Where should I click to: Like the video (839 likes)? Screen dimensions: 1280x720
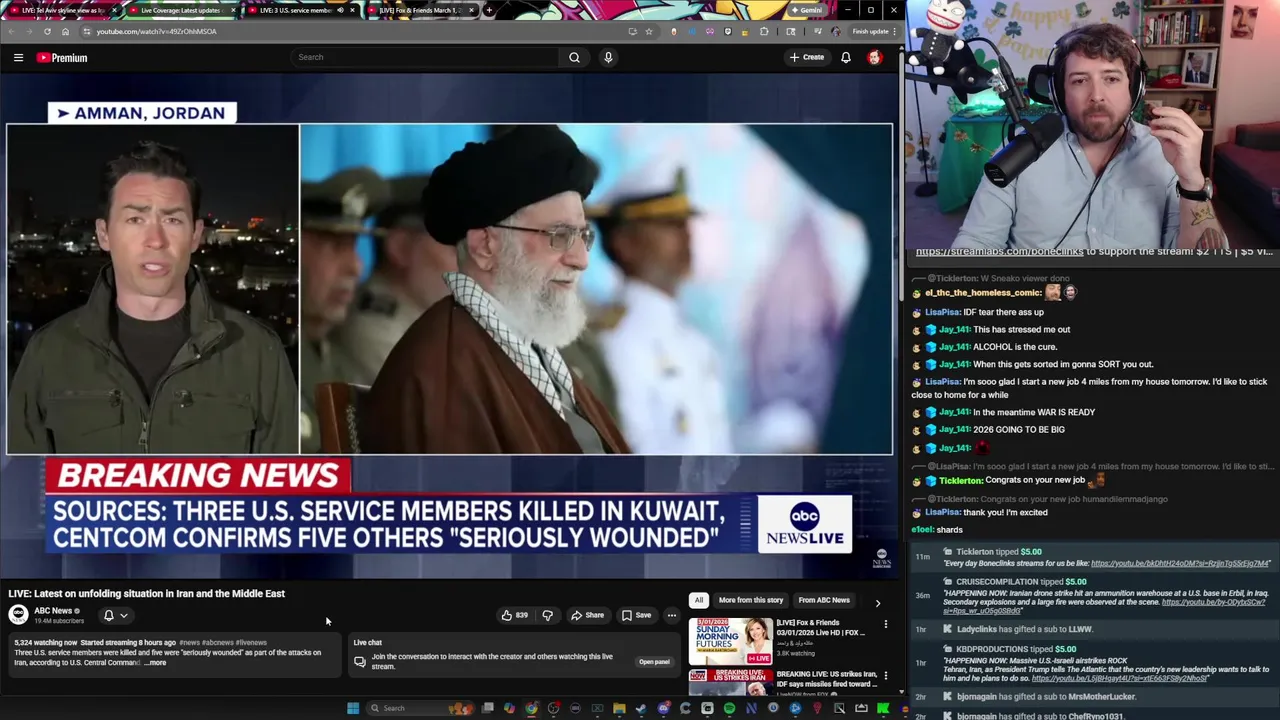pyautogui.click(x=514, y=615)
